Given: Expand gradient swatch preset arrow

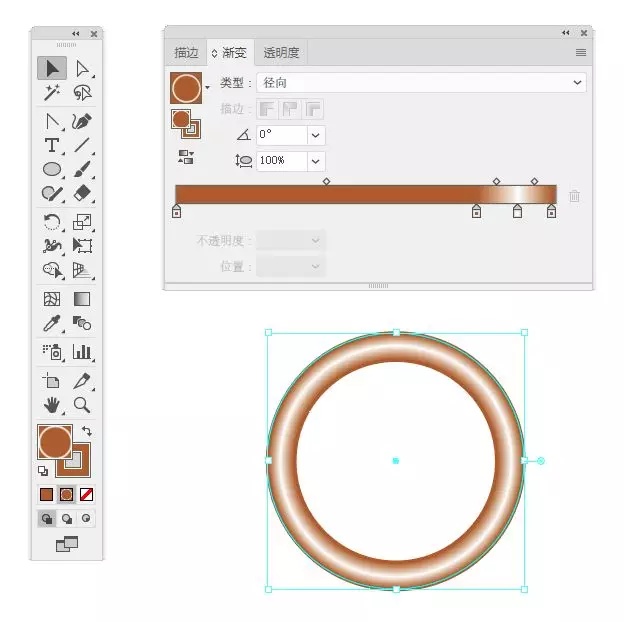Looking at the screenshot, I should point(207,87).
